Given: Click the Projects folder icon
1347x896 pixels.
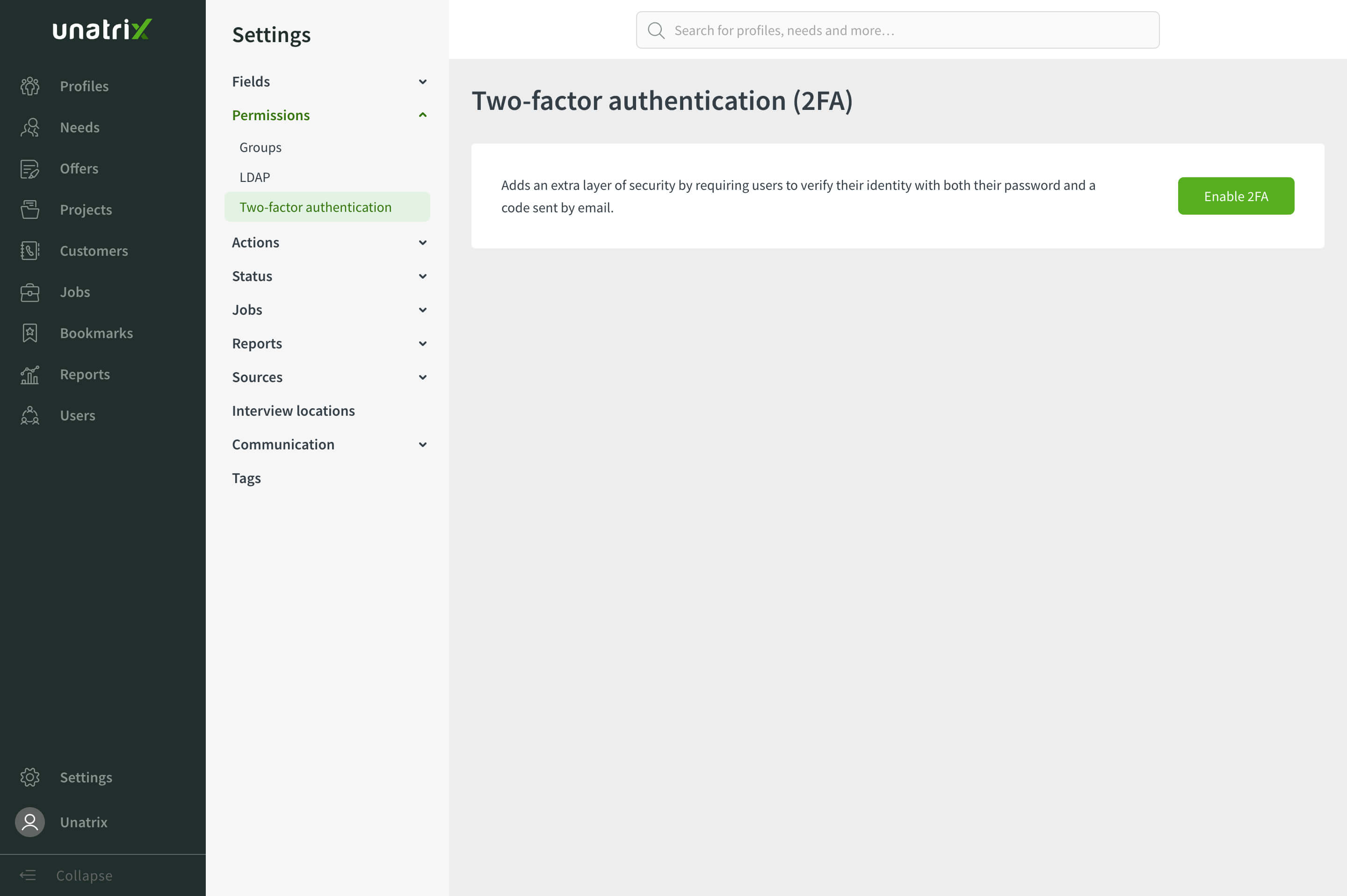Looking at the screenshot, I should [30, 210].
